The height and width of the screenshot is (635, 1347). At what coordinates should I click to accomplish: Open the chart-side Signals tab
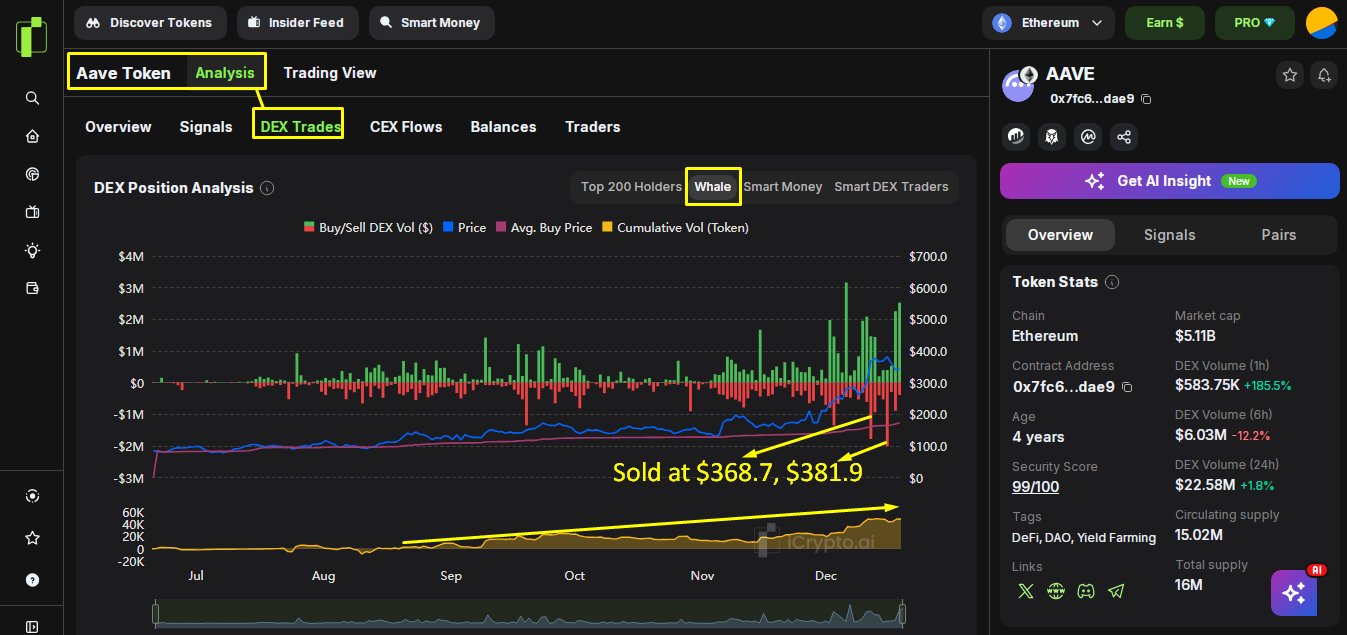point(206,127)
